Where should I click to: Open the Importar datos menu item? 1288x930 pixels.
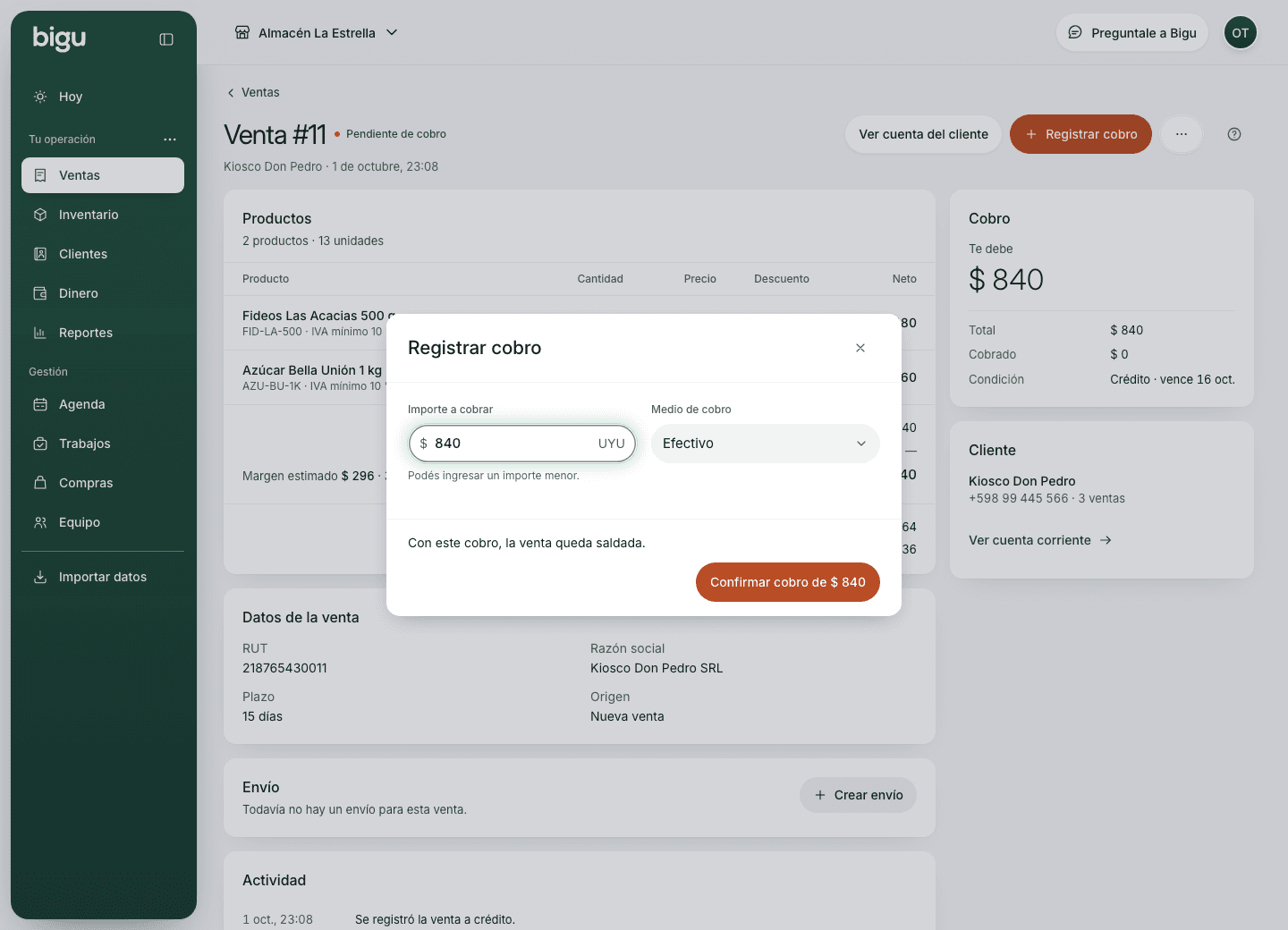click(103, 577)
